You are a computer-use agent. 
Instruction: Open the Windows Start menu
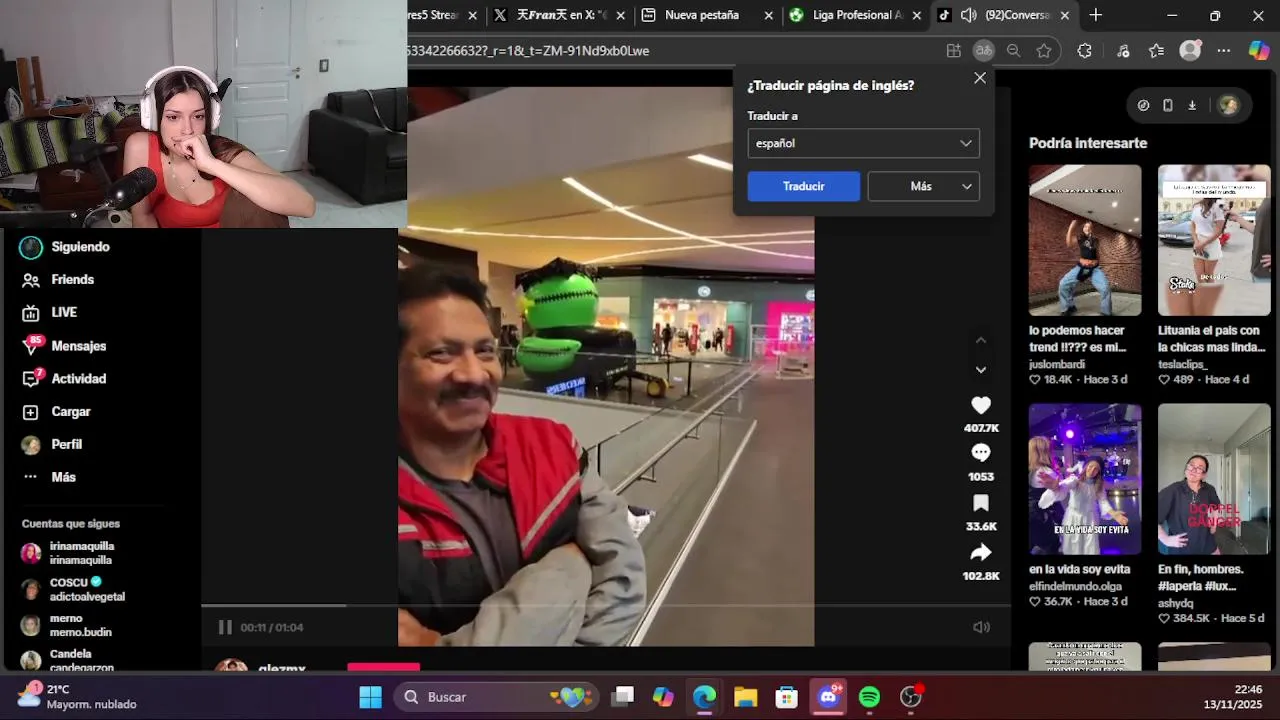pyautogui.click(x=370, y=697)
